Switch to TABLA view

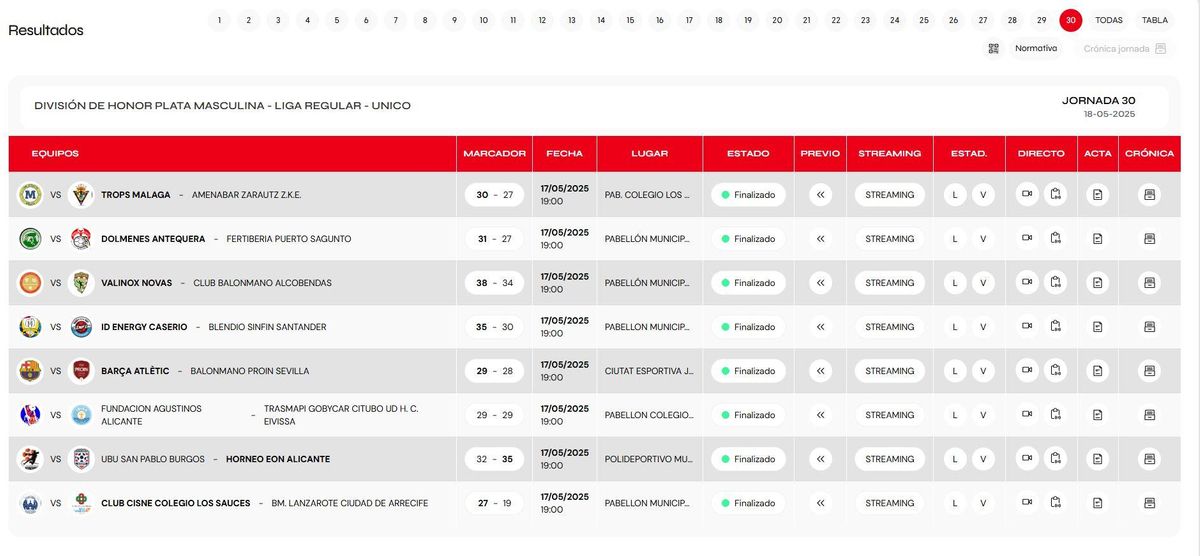click(x=1155, y=20)
